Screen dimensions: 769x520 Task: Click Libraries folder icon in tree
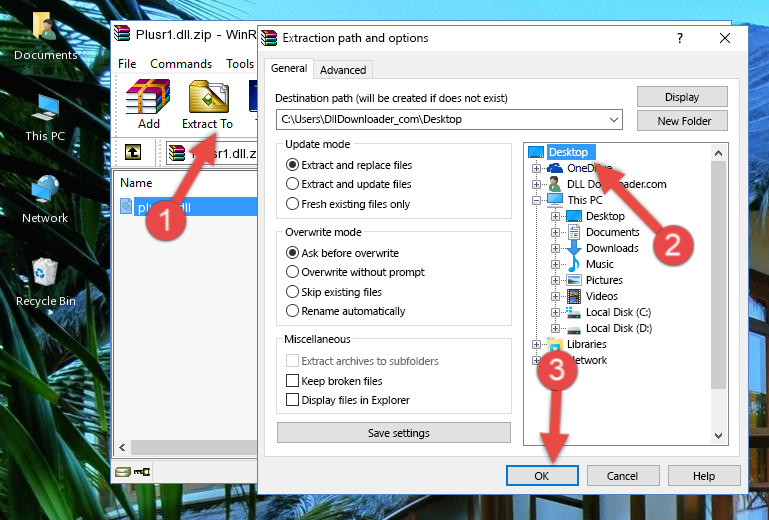pos(555,344)
